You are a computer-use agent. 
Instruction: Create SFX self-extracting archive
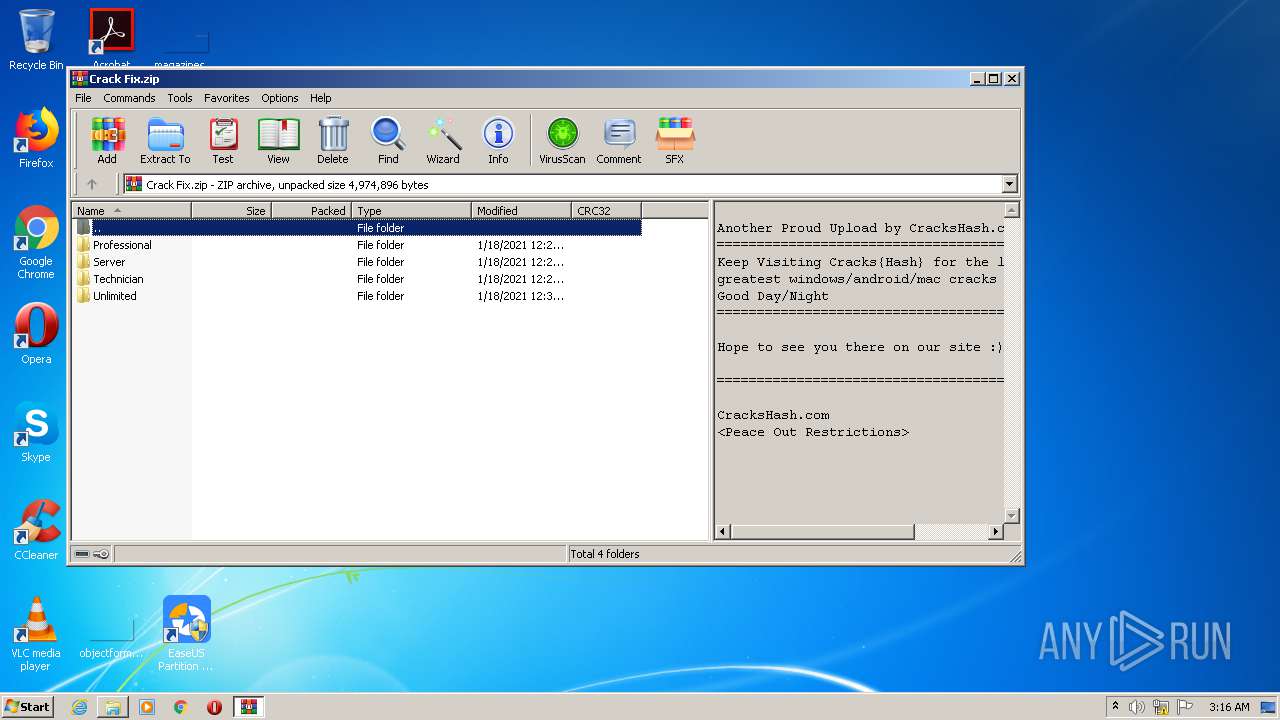(x=675, y=140)
